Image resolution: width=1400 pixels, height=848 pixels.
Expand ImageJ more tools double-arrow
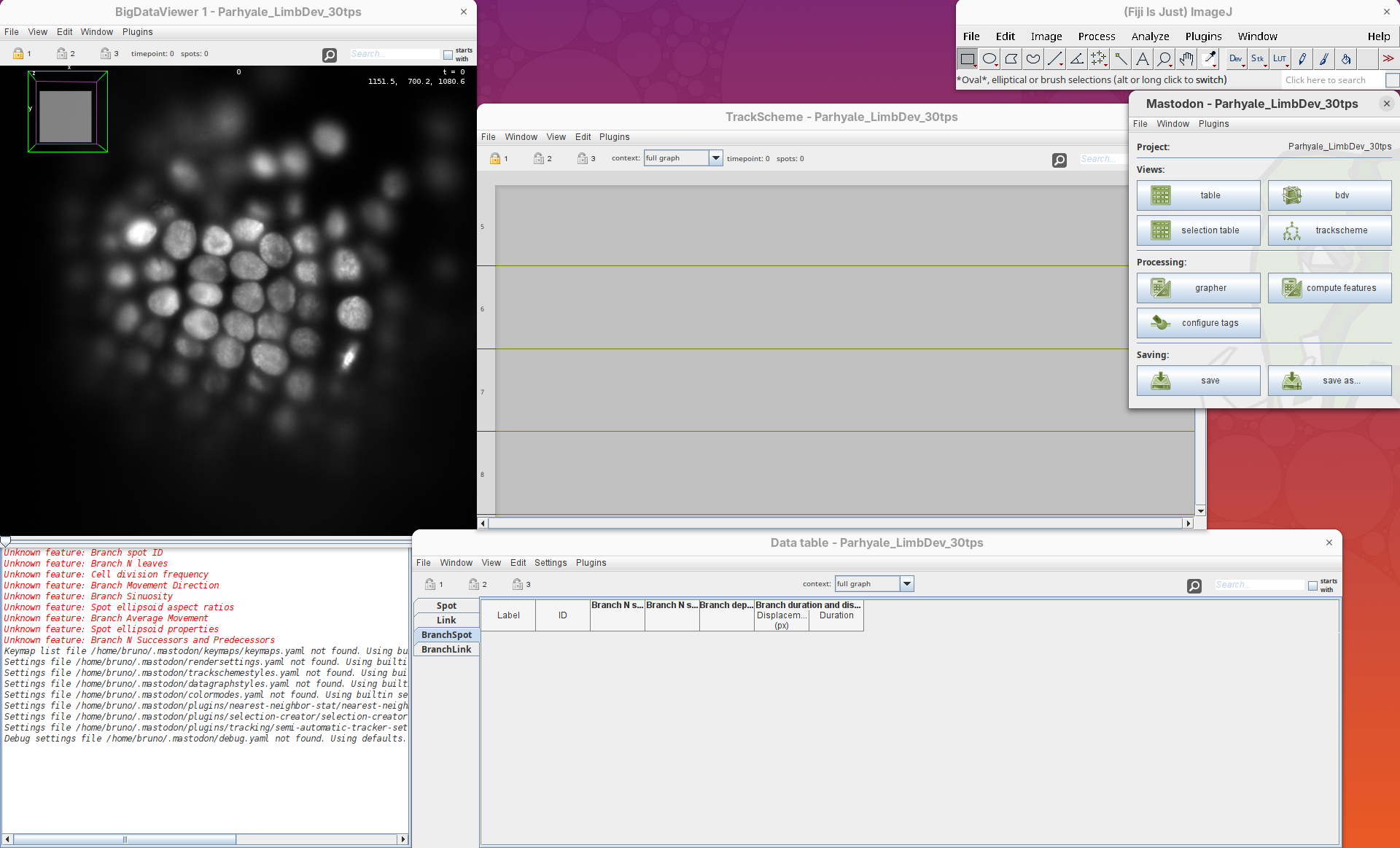[x=1388, y=59]
